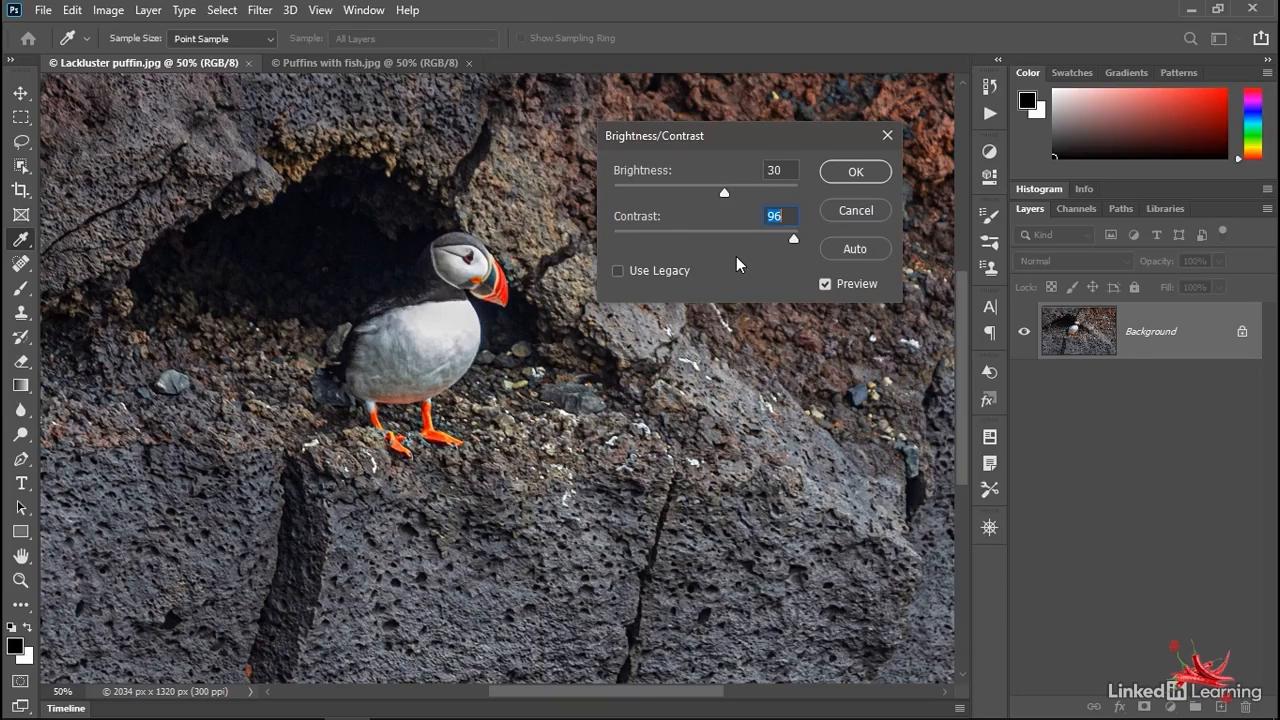Click the Home icon in options bar
1280x720 pixels.
click(28, 39)
